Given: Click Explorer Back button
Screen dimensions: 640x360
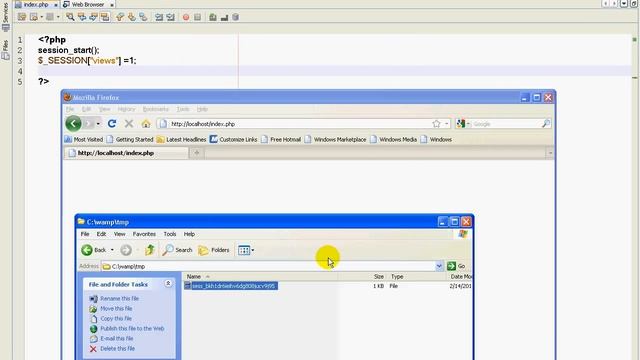Looking at the screenshot, I should [x=93, y=250].
